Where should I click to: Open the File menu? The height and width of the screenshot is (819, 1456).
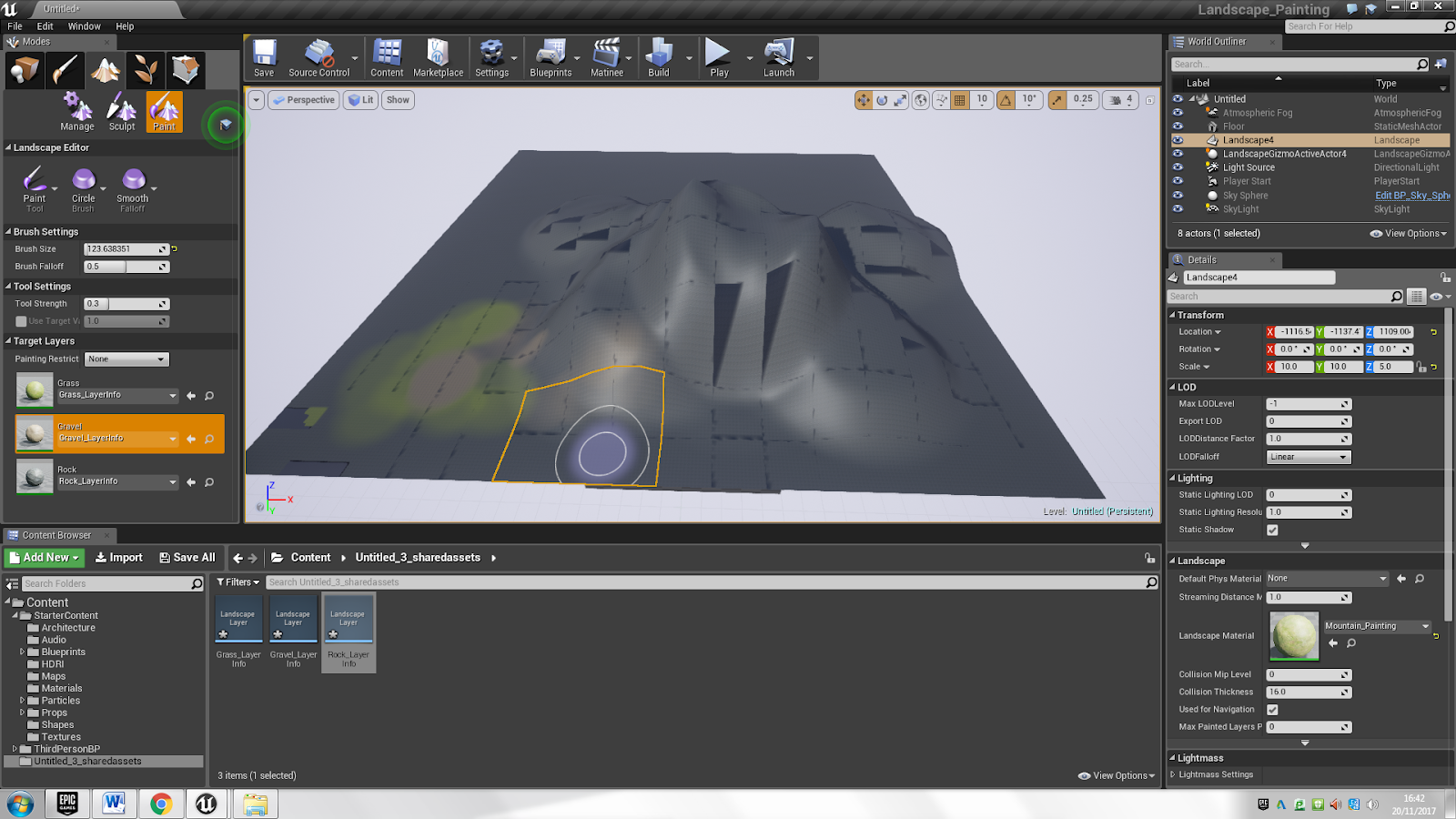(x=15, y=26)
